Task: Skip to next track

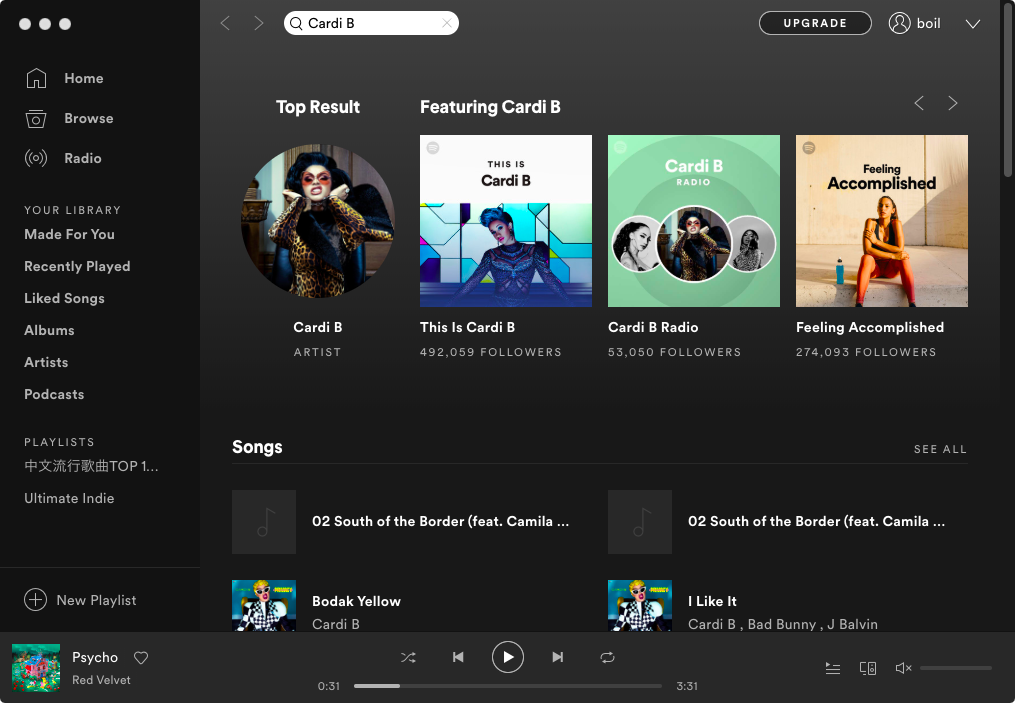Action: [x=557, y=658]
